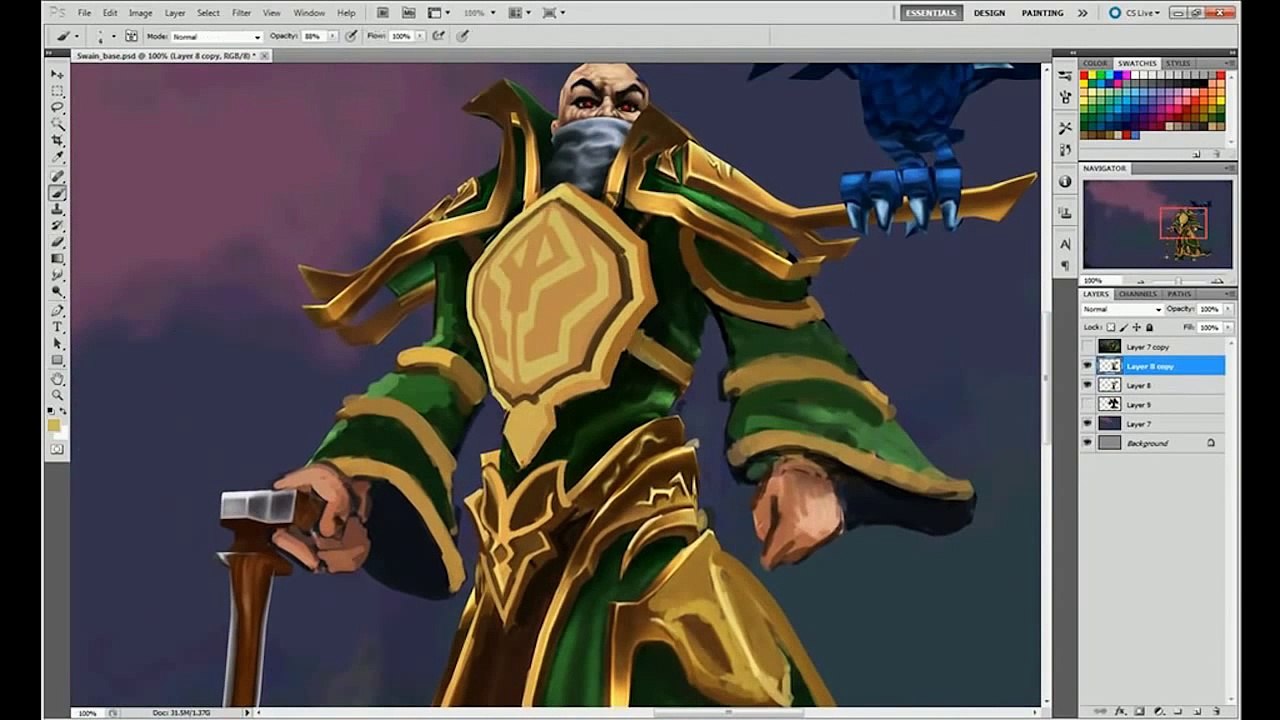Viewport: 1280px width, 720px height.
Task: Switch to the Color panel tab
Action: (x=1095, y=63)
